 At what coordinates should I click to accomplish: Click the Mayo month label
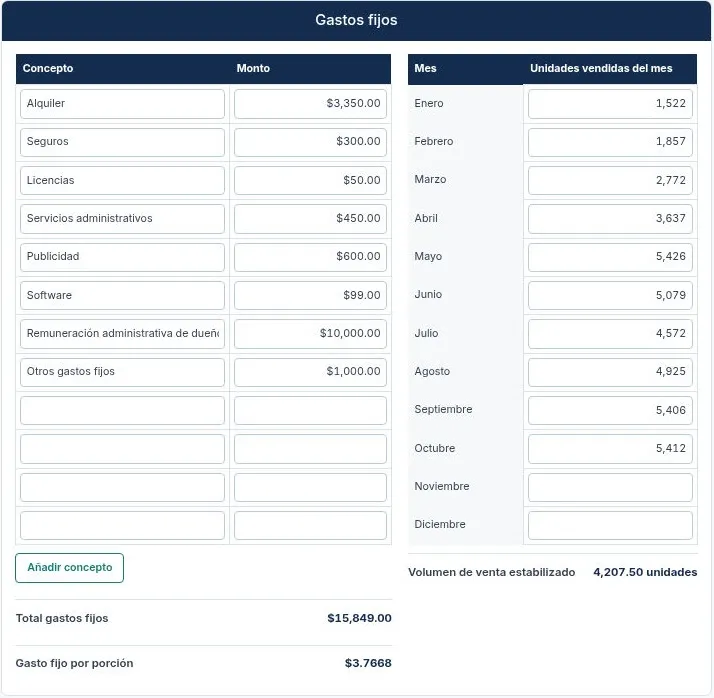(x=428, y=257)
